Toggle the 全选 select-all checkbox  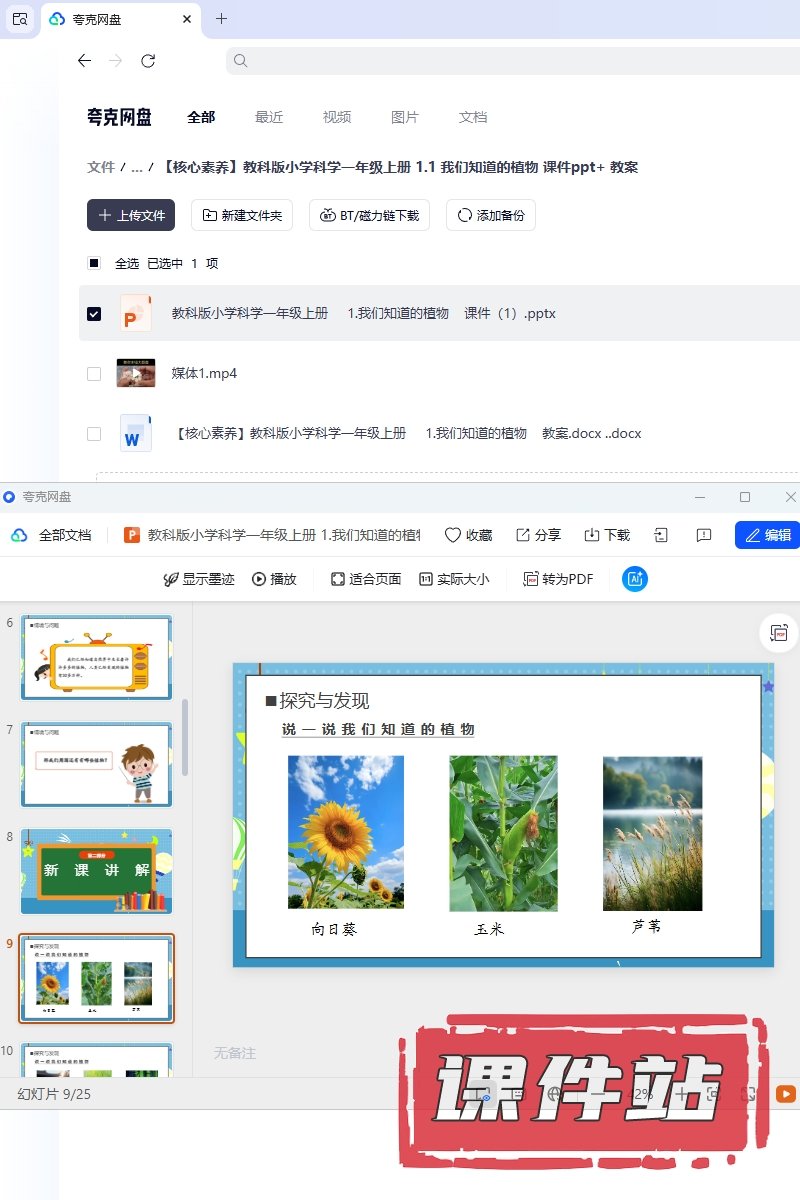pos(94,264)
